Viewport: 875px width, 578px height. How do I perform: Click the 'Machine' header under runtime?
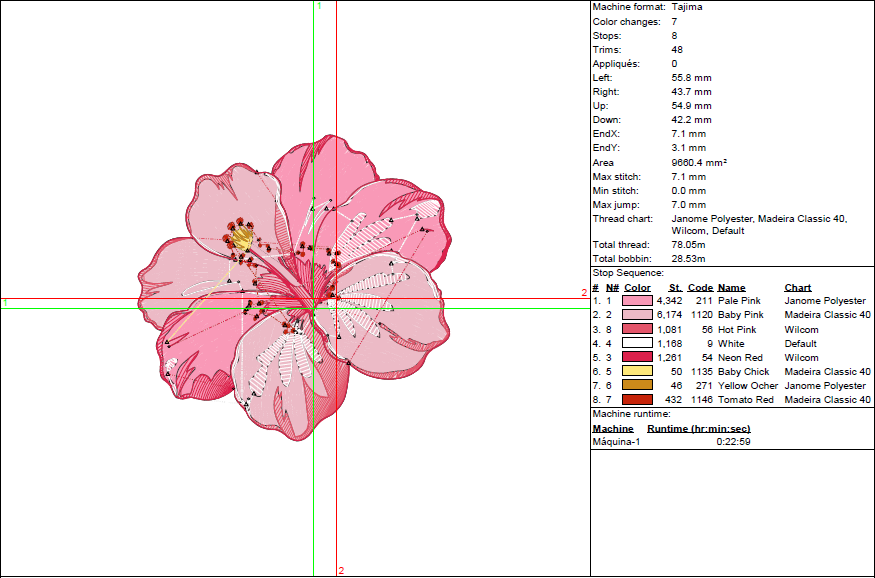point(612,429)
